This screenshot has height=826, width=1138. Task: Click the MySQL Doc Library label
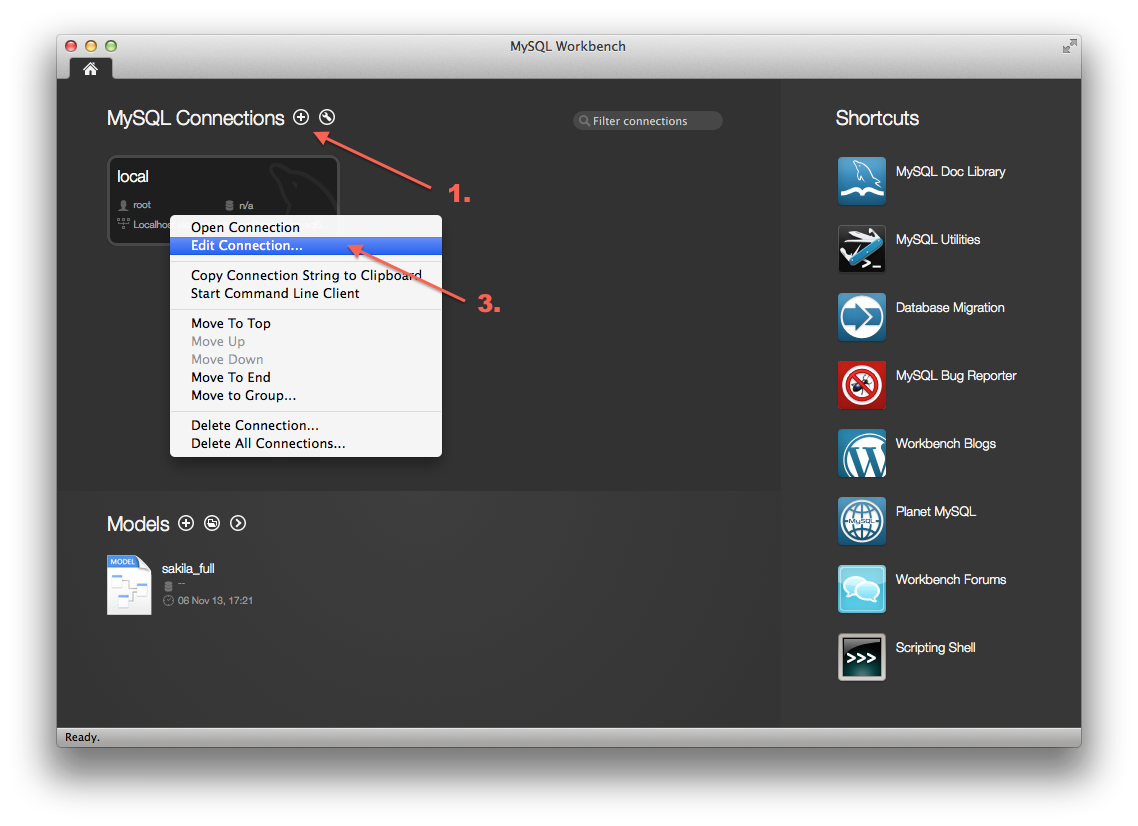coord(950,172)
